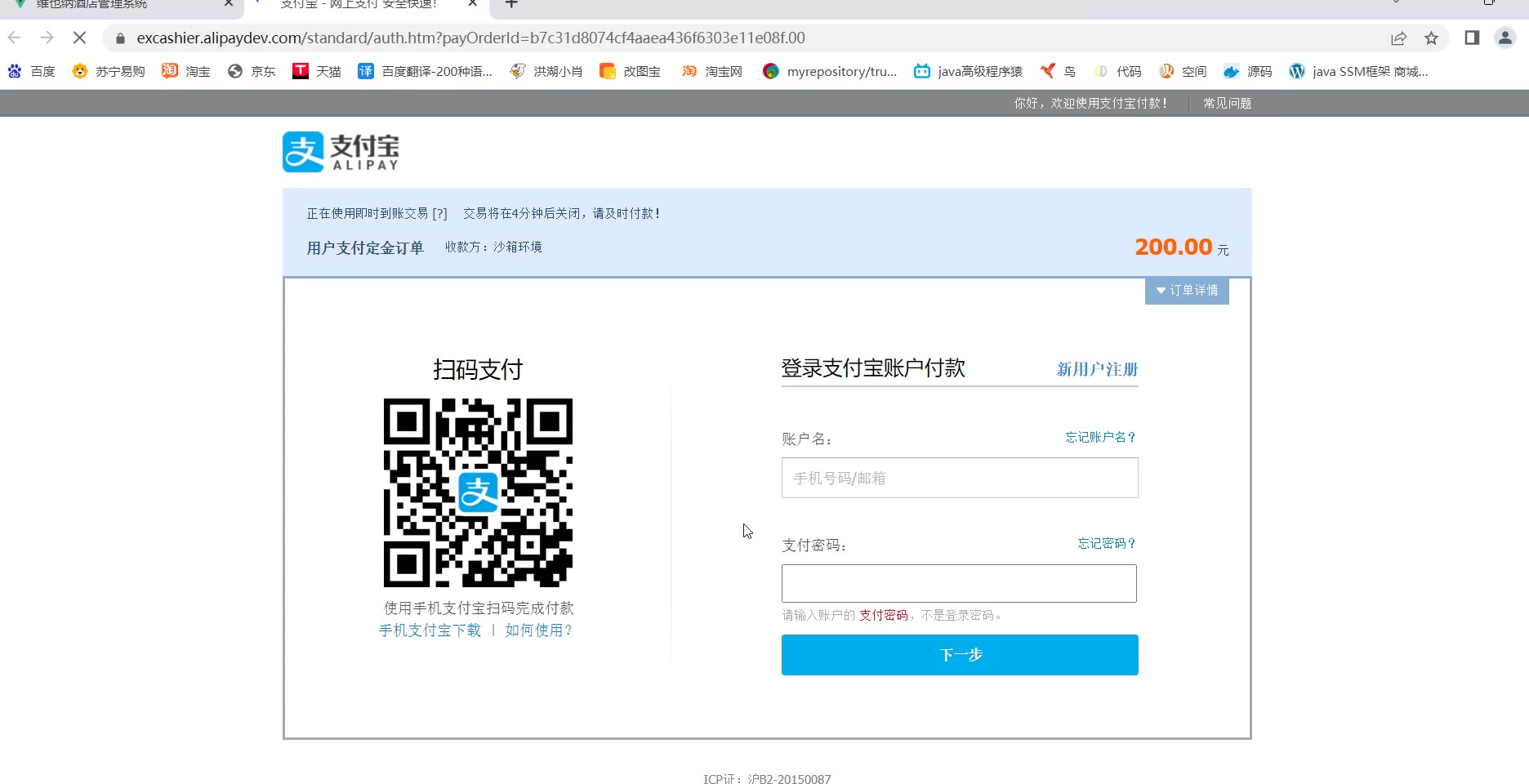
Task: Open the 苏宁易购 bookmark
Action: [x=109, y=72]
